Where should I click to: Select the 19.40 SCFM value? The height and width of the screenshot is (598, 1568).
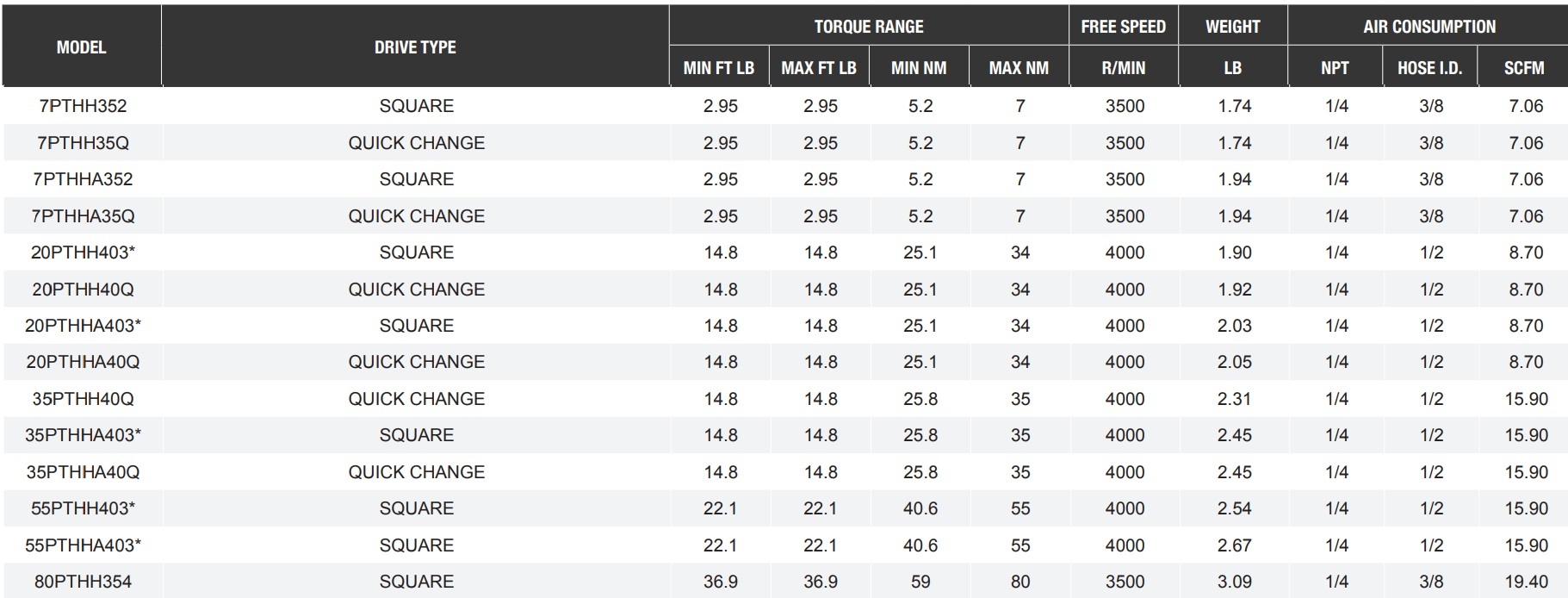(x=1526, y=582)
